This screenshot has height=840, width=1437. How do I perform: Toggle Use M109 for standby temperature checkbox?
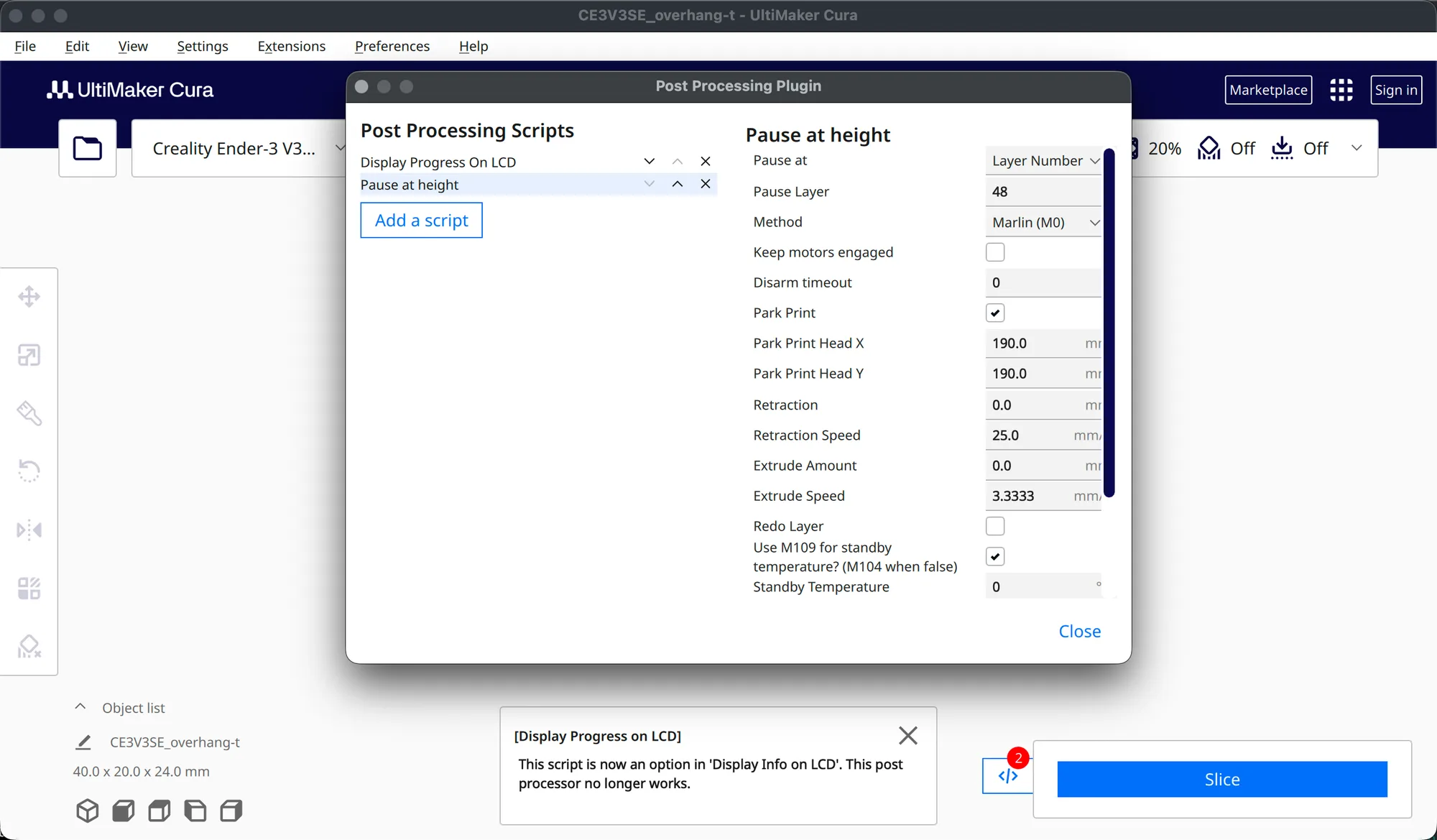[x=995, y=556]
